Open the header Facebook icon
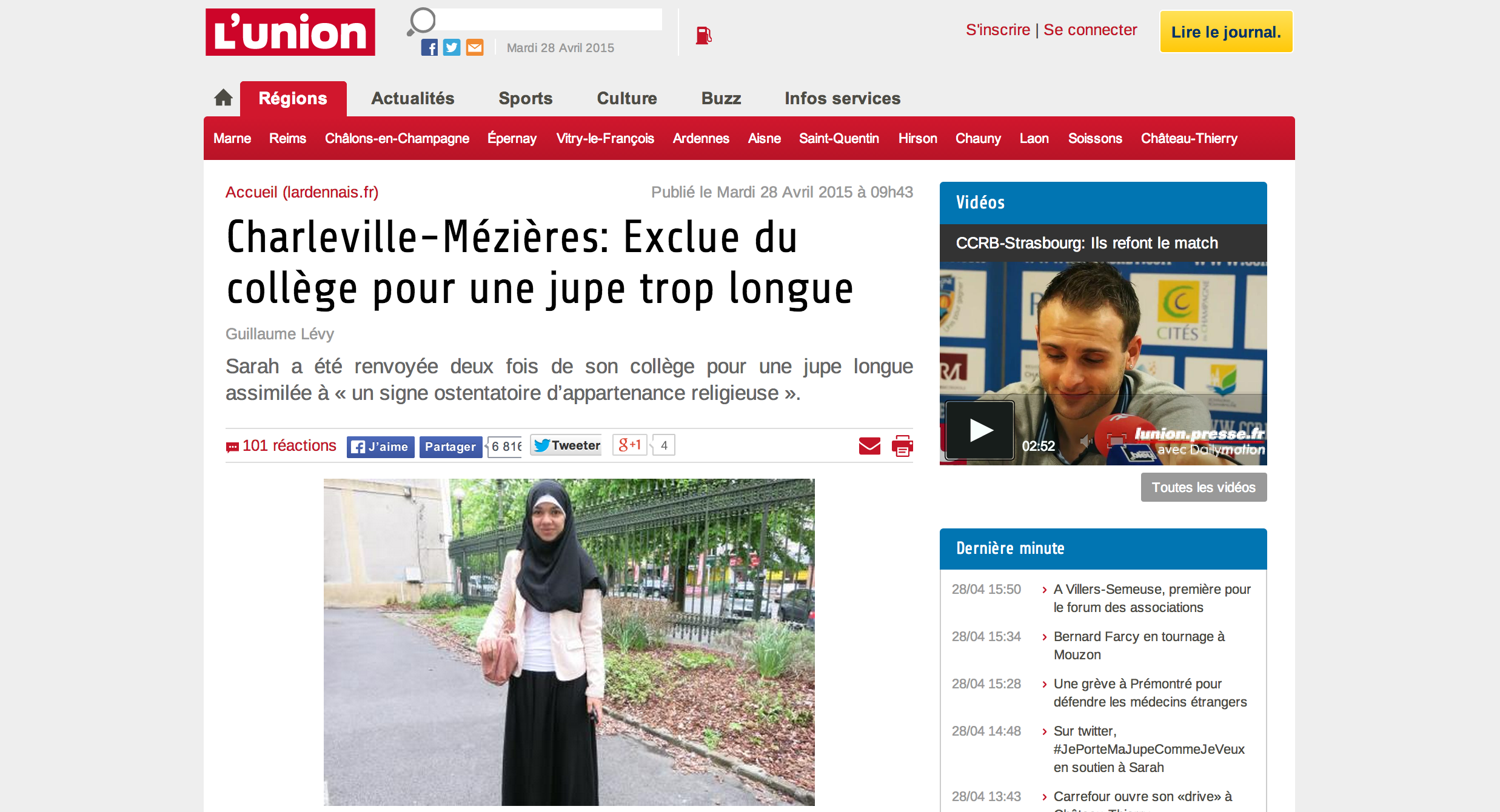 (x=429, y=47)
